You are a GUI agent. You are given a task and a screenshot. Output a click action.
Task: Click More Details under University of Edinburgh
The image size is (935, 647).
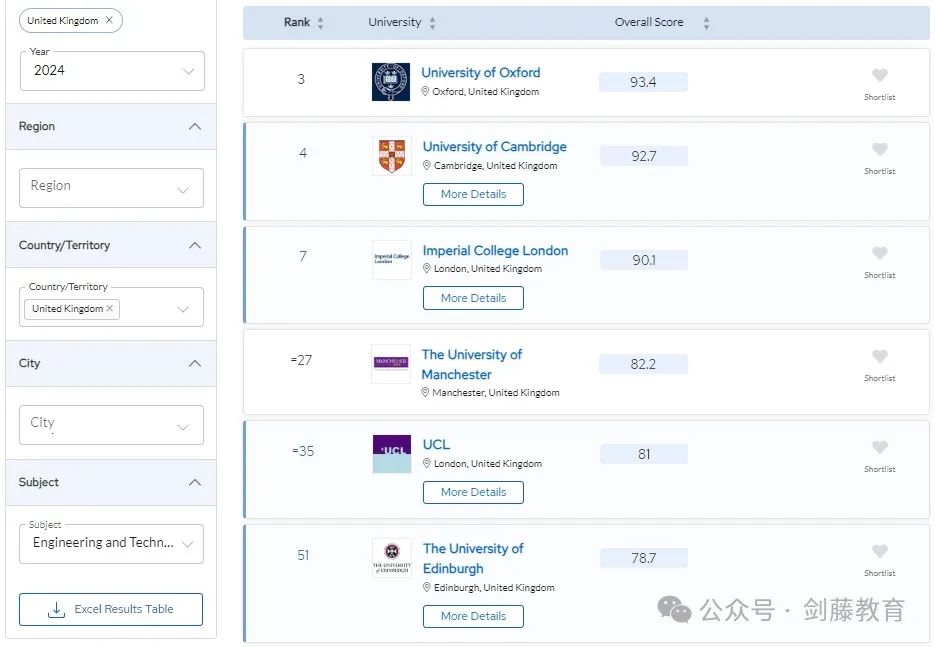473,616
